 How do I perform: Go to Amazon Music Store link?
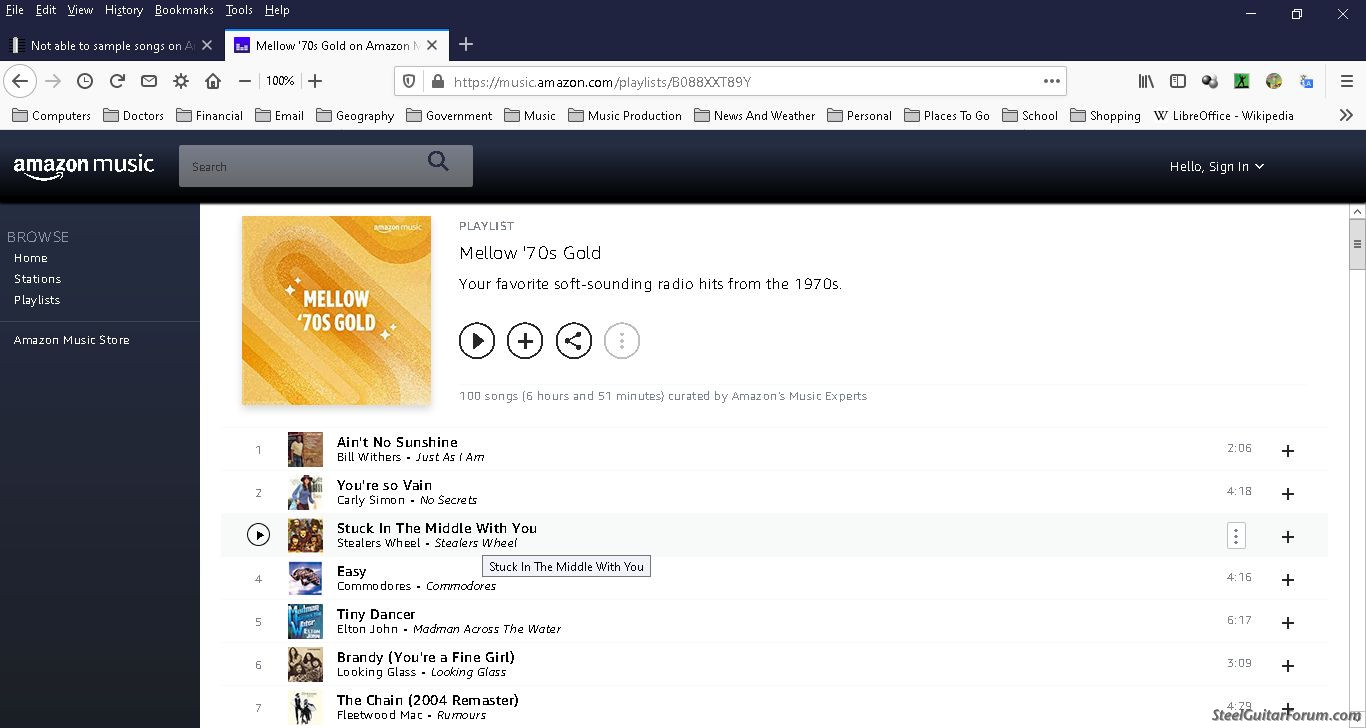pos(72,340)
